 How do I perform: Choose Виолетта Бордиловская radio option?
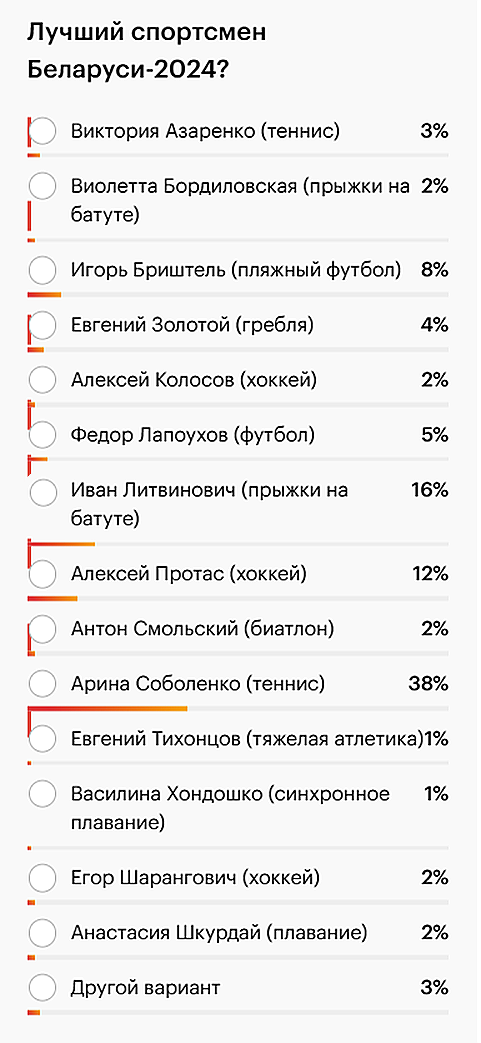43,186
